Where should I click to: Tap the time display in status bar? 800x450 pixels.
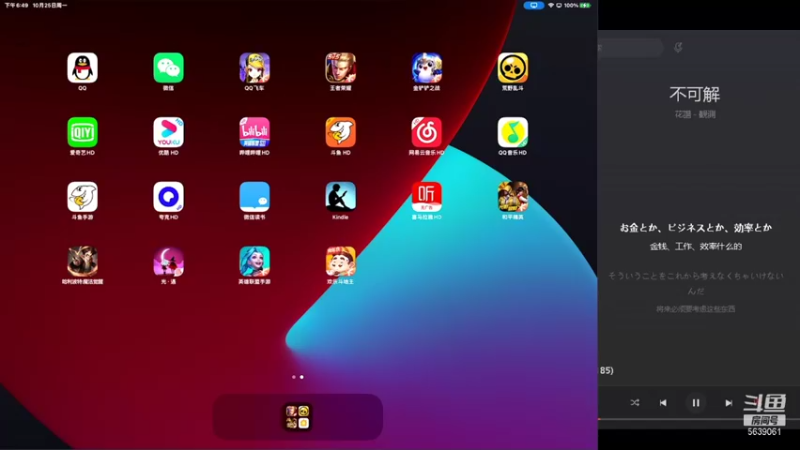(17, 5)
